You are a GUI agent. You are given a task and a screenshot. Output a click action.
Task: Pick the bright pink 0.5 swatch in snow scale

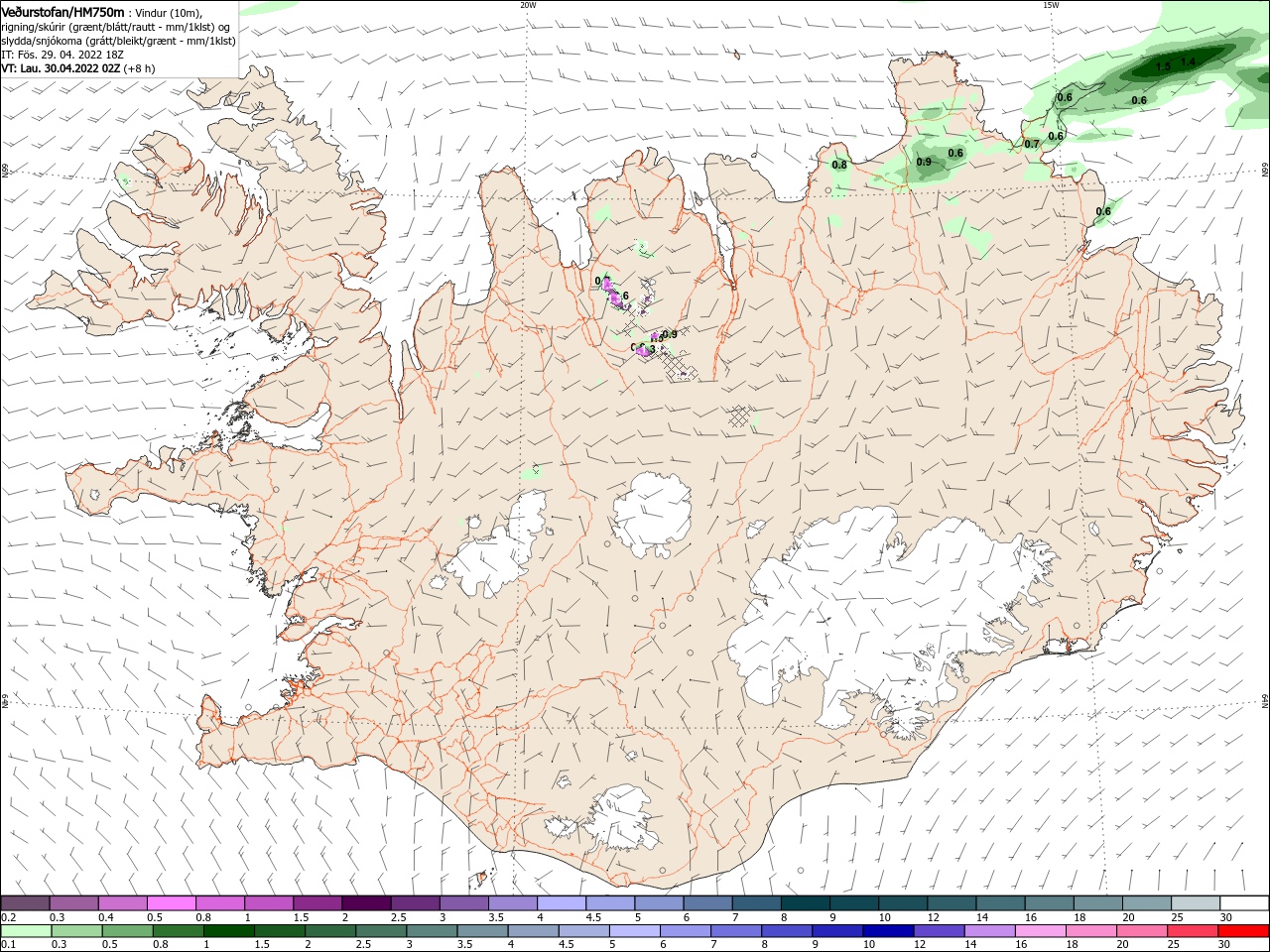(x=171, y=903)
